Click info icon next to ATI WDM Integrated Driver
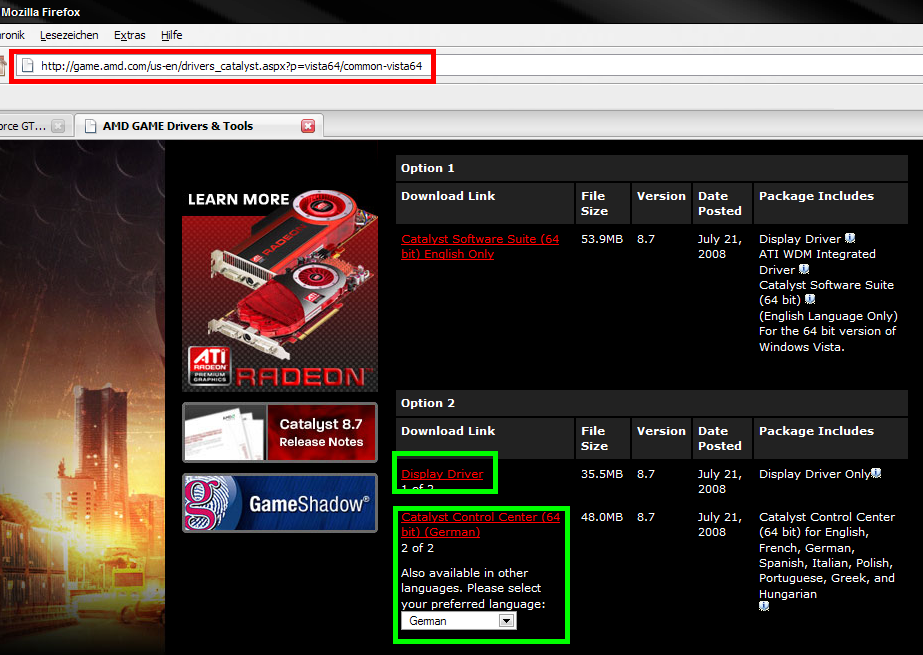 coord(804,270)
